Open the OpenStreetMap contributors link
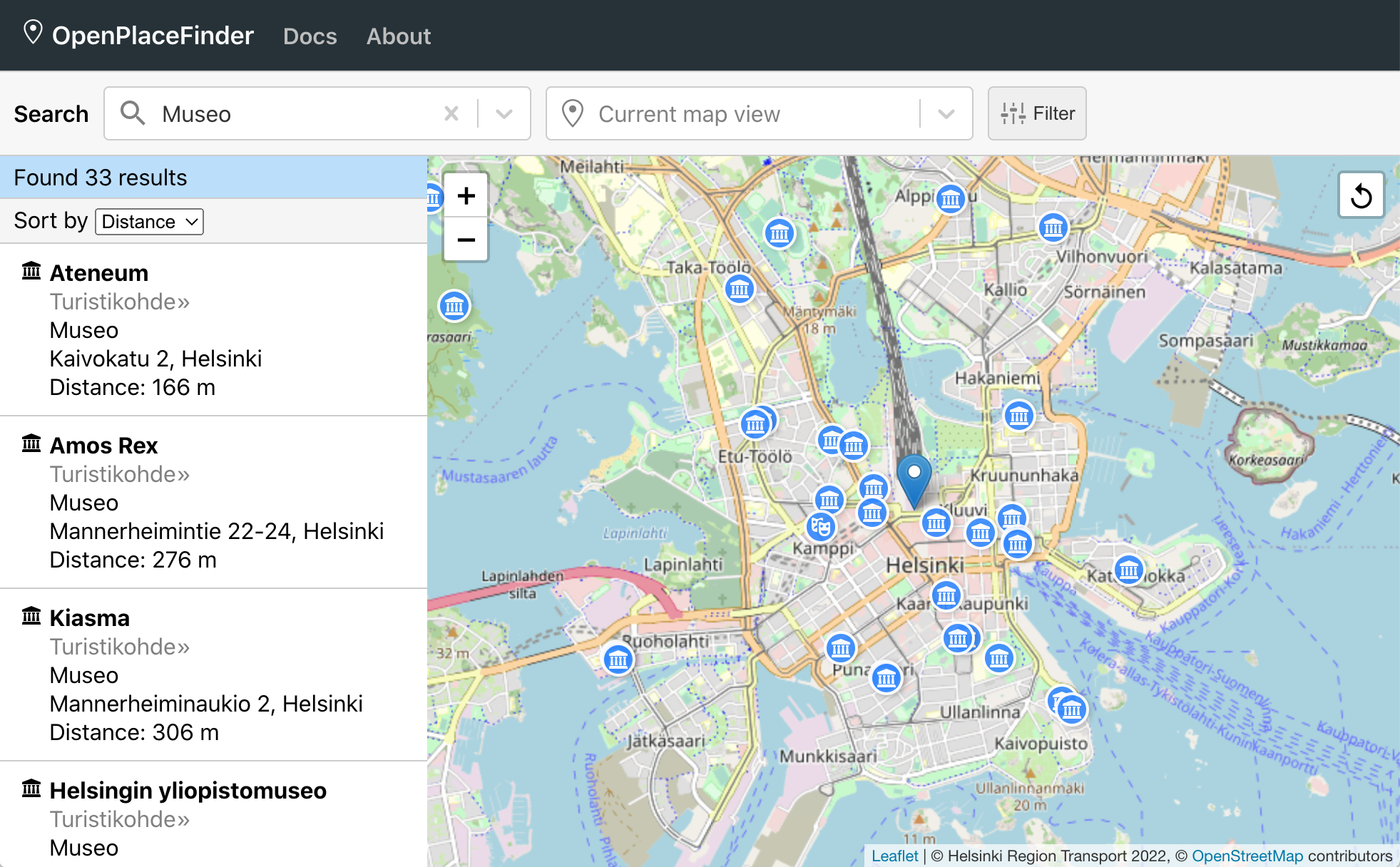This screenshot has width=1400, height=867. point(1247,856)
